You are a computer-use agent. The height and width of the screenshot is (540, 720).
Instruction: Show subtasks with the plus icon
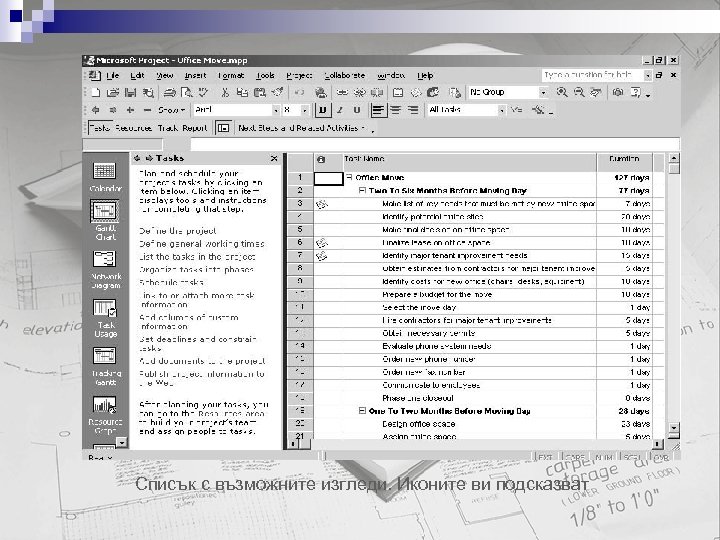tap(130, 110)
